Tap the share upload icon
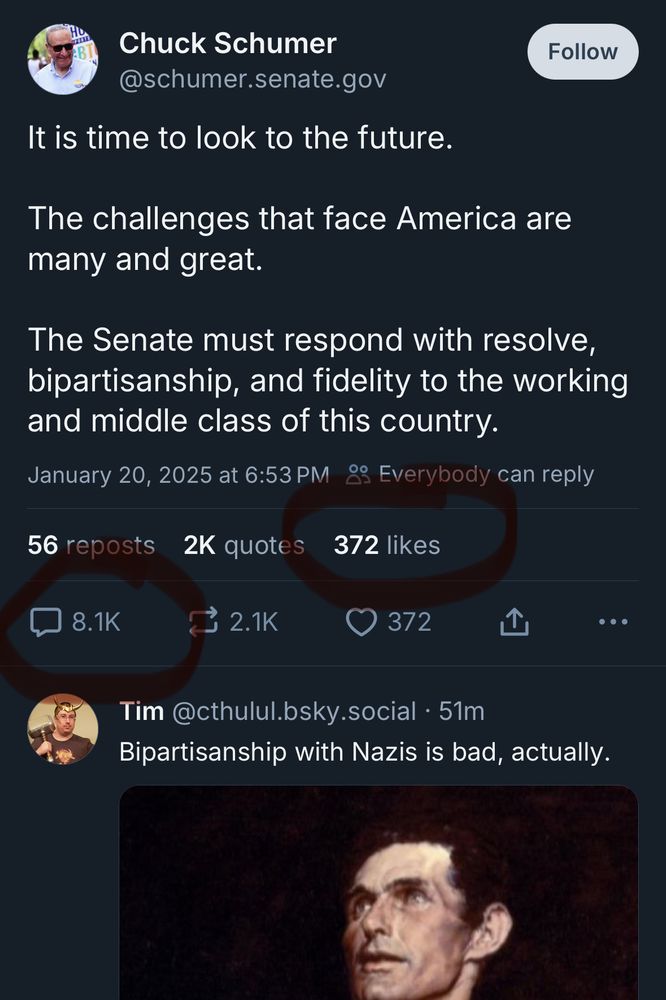Viewport: 666px width, 1000px height. (512, 622)
